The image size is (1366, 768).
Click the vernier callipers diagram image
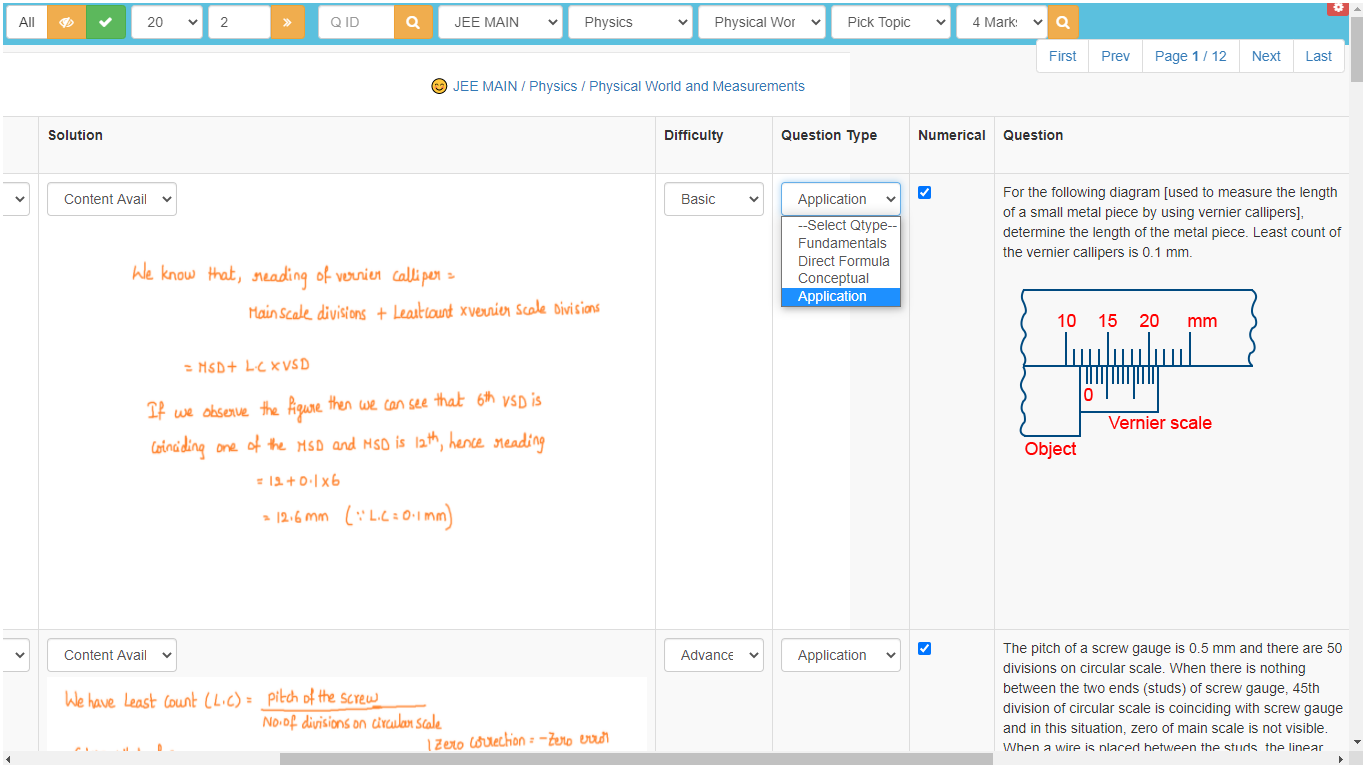tap(1137, 374)
